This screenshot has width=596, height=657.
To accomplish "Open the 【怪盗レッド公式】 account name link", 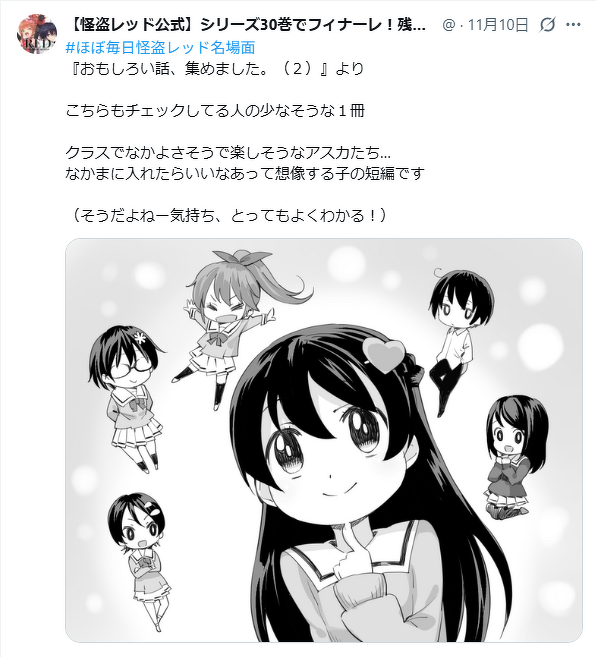I will [x=246, y=25].
